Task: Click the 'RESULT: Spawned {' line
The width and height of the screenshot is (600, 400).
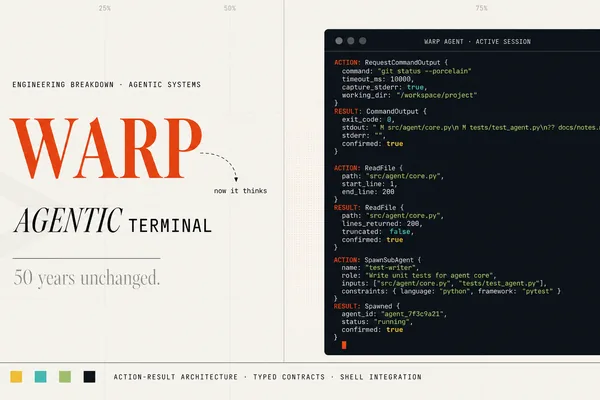Action: pyautogui.click(x=367, y=306)
